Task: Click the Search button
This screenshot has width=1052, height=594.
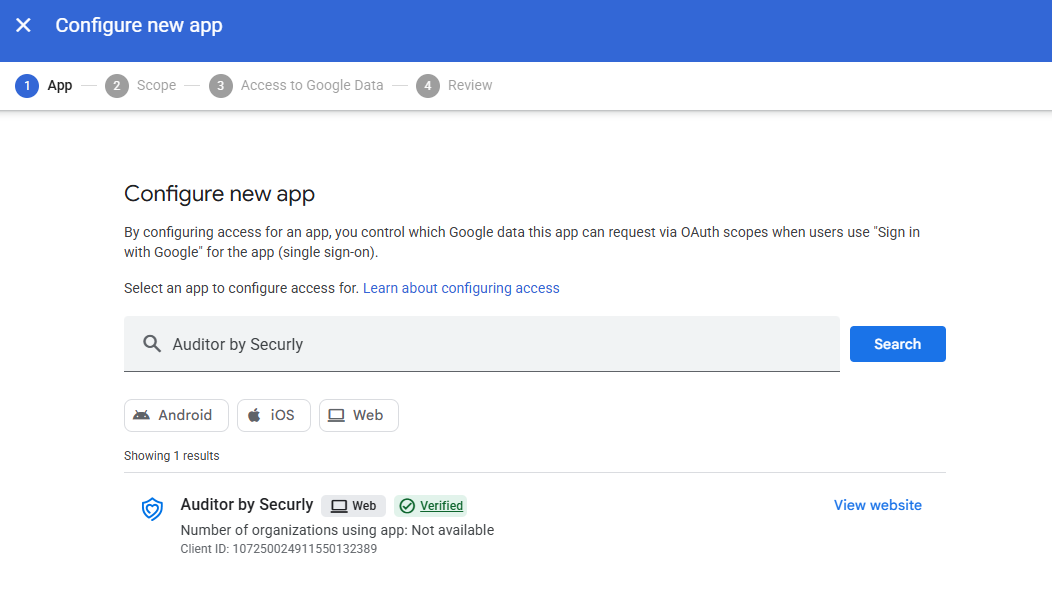Action: [898, 344]
